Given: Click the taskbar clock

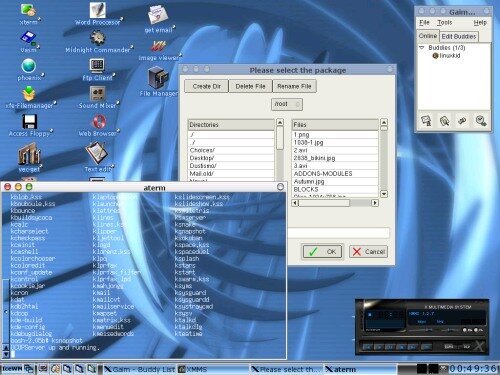Looking at the screenshot, I should coord(473,369).
